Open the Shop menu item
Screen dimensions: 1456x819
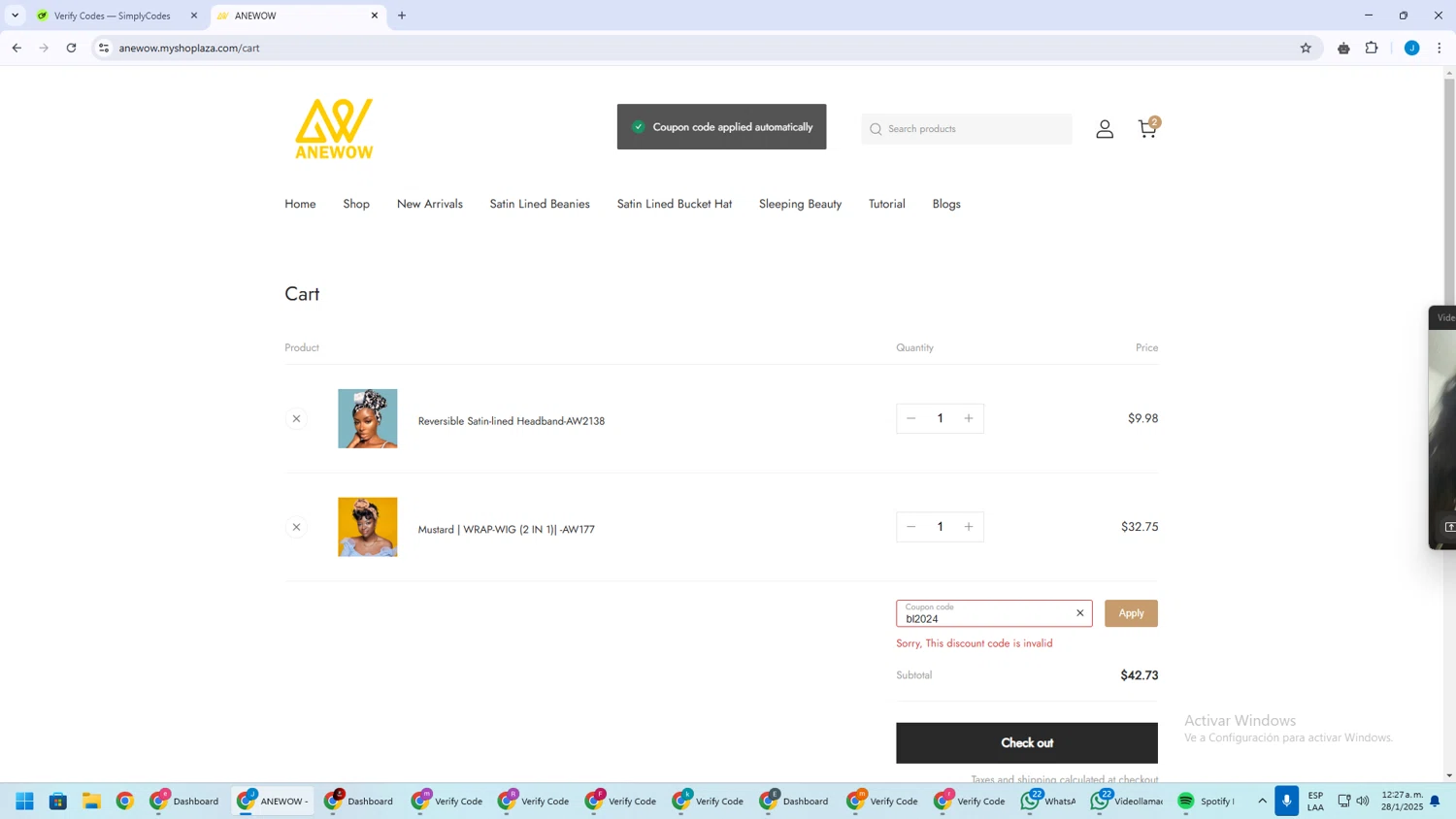click(356, 204)
